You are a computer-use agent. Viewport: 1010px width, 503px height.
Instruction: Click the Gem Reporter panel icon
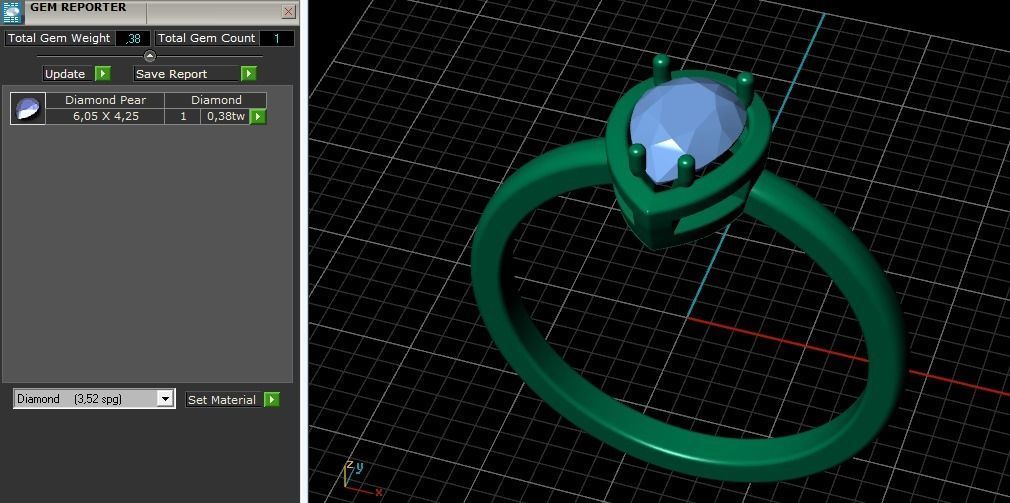coord(12,12)
